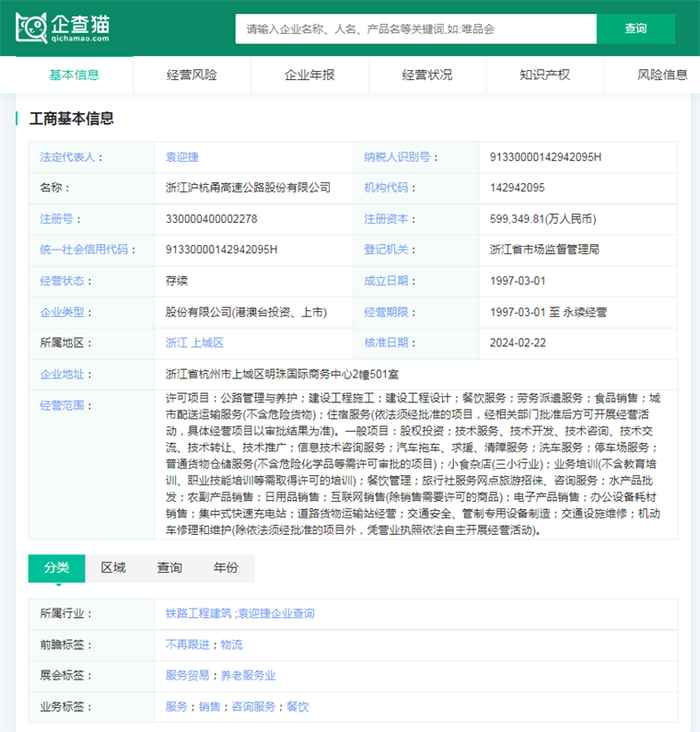Select the 经营状况 tab
This screenshot has height=732, width=700.
click(x=427, y=75)
